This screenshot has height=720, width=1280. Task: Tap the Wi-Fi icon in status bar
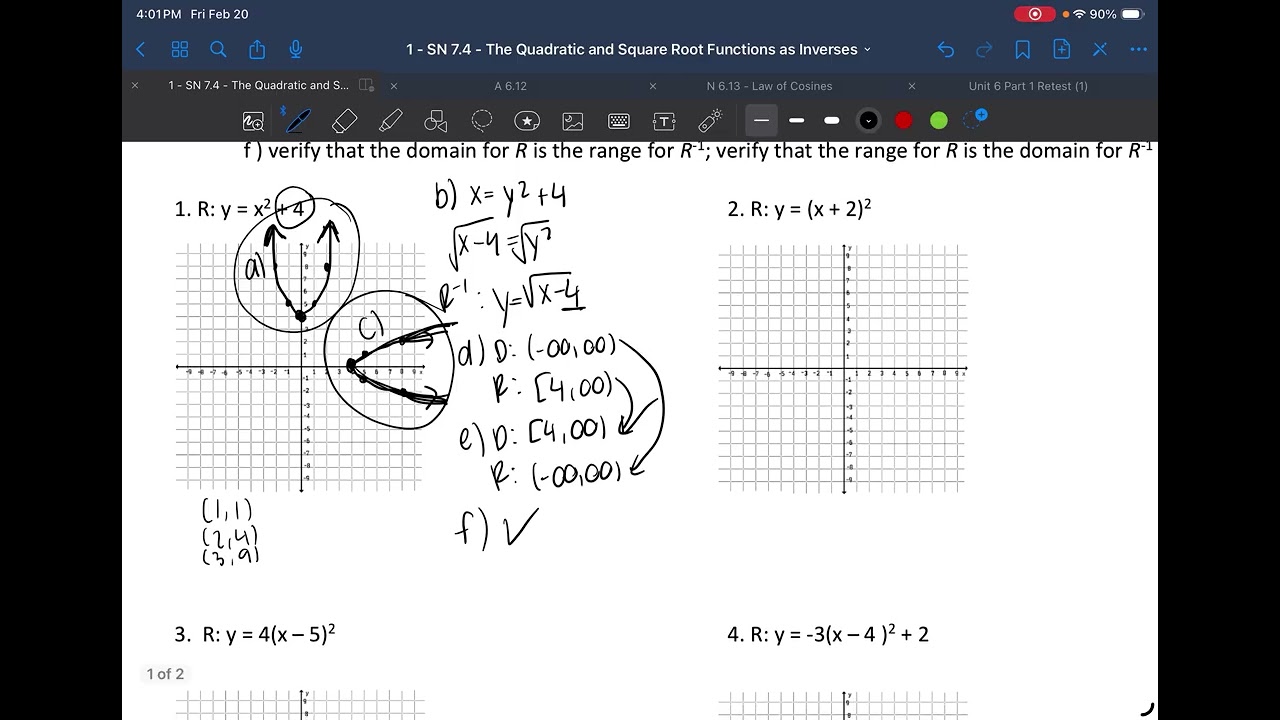point(1079,14)
